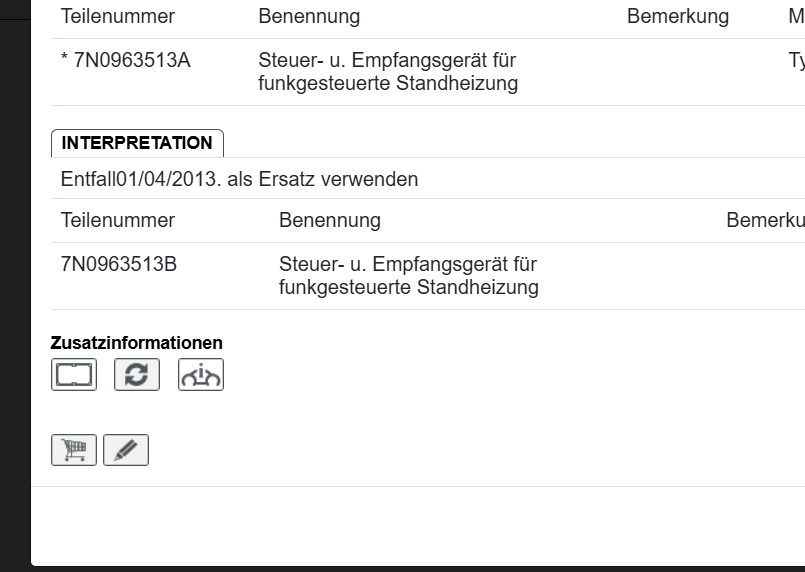The image size is (805, 572).
Task: Click the Zusatzinformationen heading
Action: tap(137, 343)
